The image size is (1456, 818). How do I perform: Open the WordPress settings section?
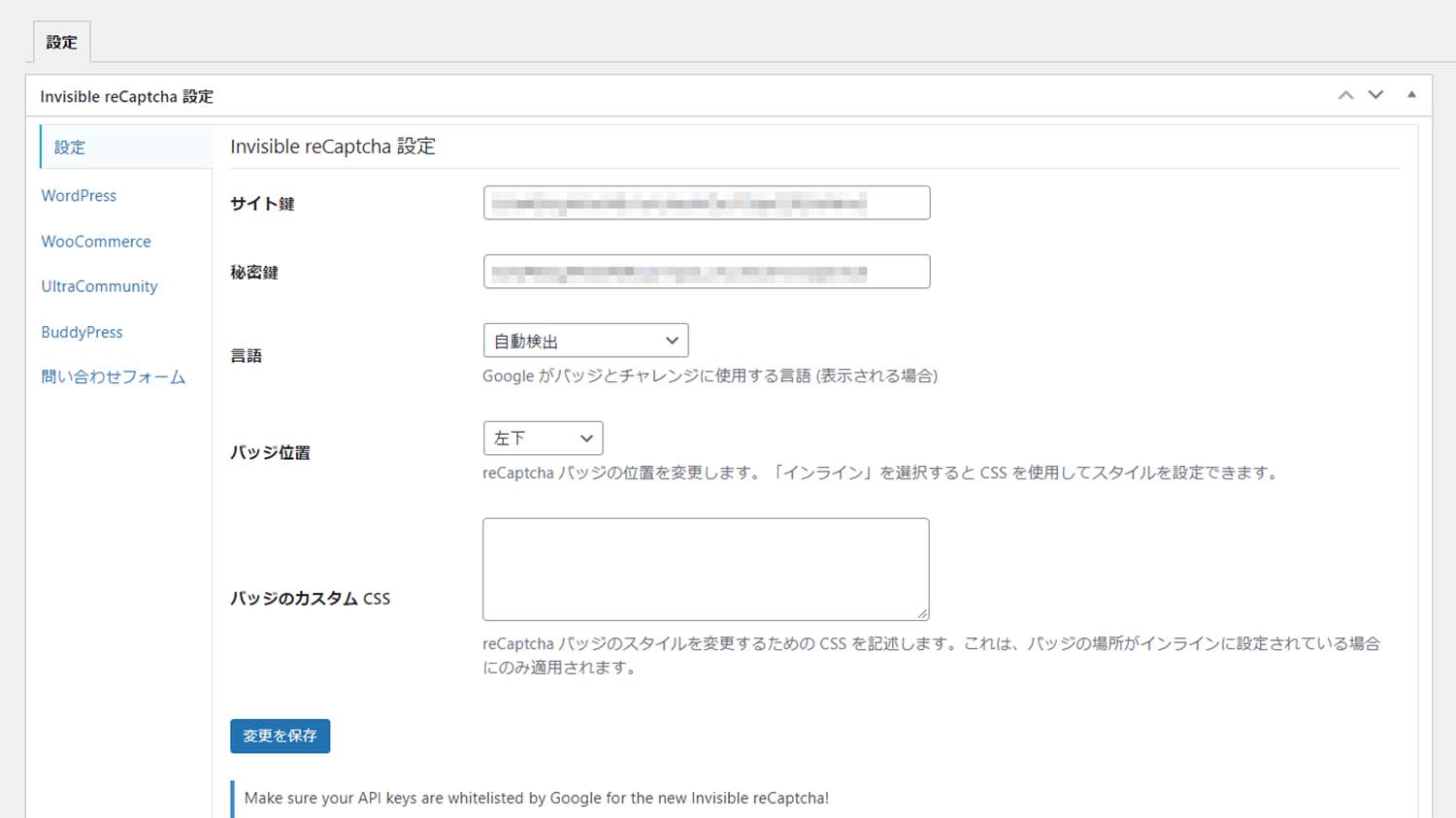pyautogui.click(x=79, y=196)
